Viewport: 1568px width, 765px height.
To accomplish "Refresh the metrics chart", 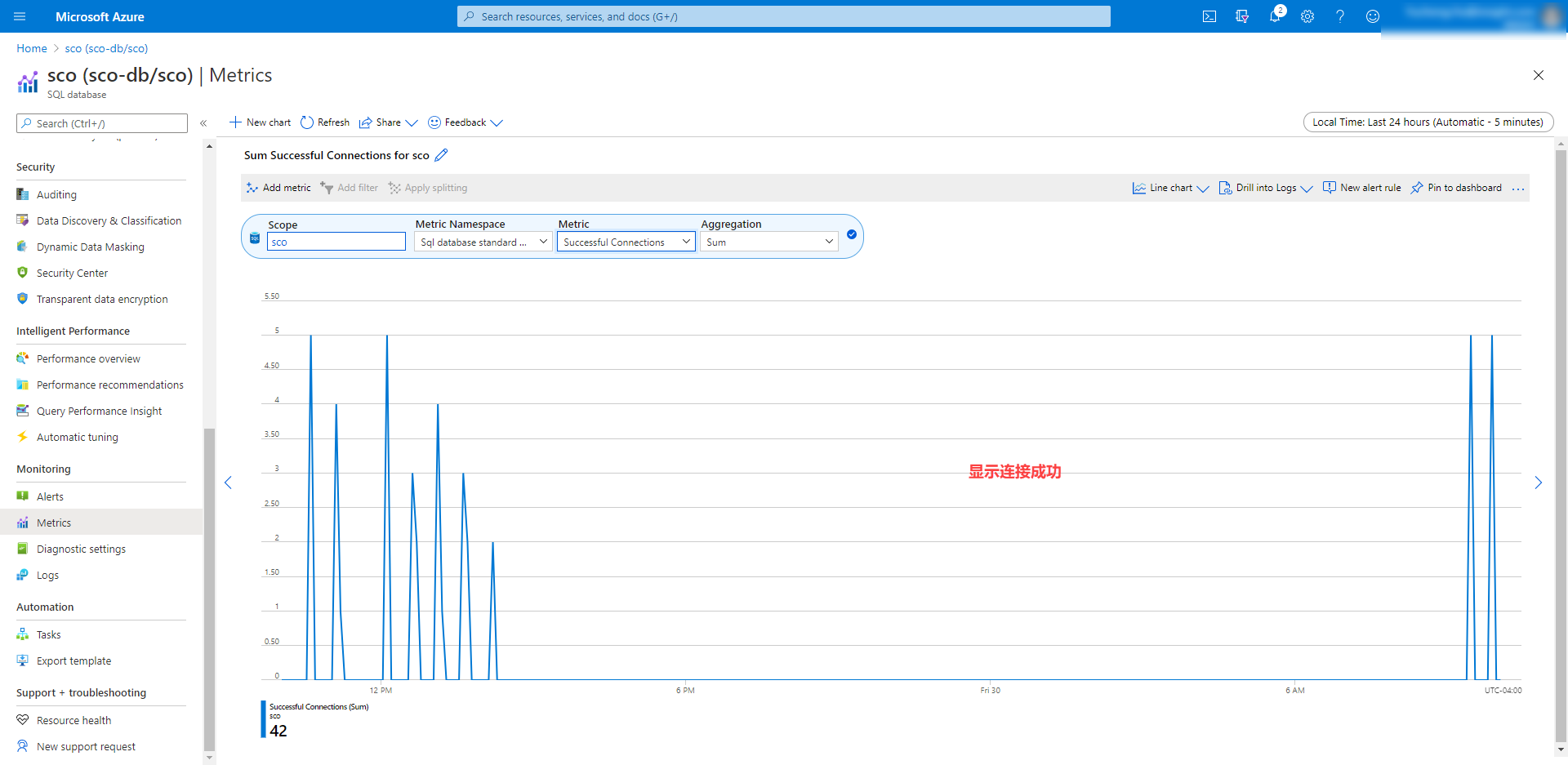I will (x=325, y=122).
